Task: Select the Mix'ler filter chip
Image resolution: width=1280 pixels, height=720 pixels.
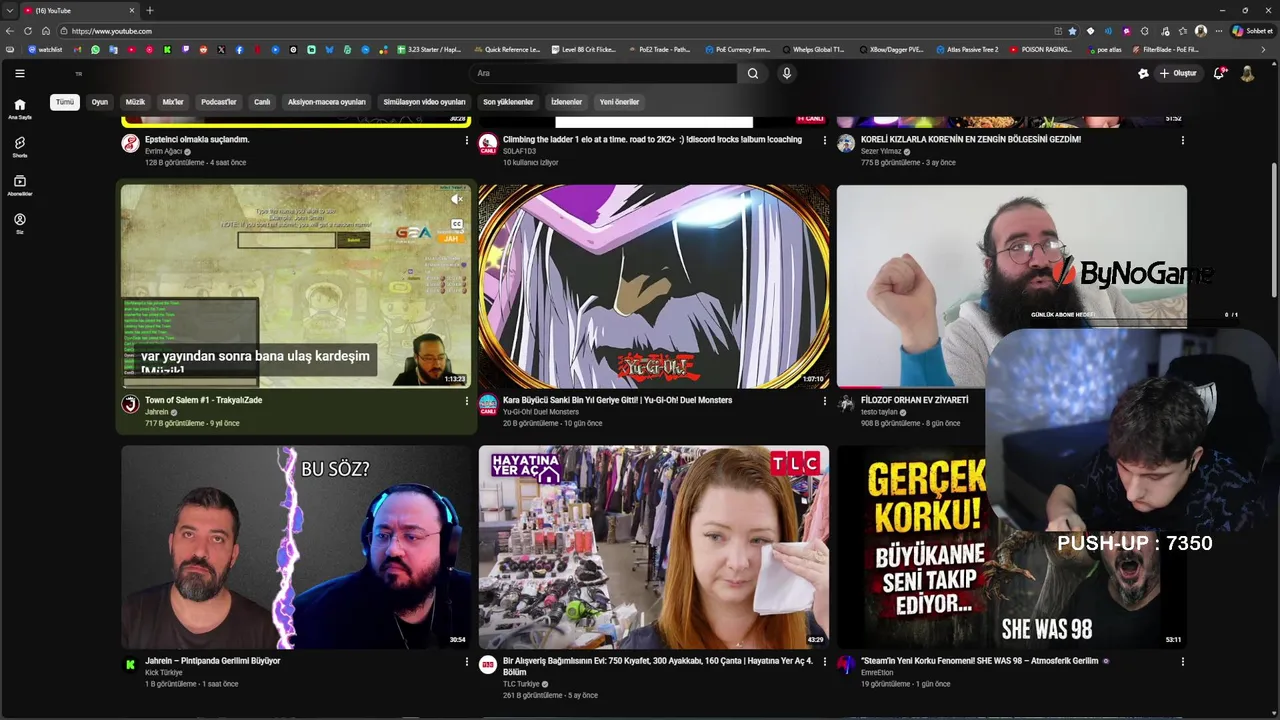Action: pos(173,102)
